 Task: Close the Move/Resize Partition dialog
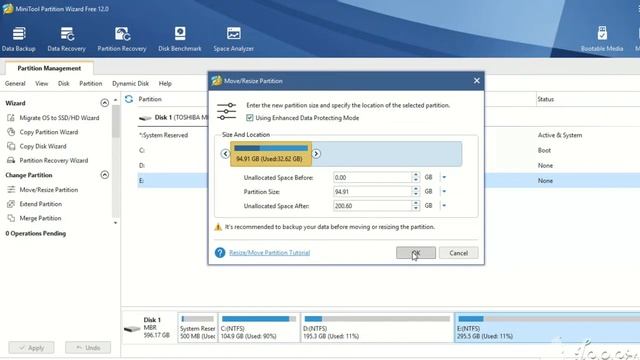477,81
